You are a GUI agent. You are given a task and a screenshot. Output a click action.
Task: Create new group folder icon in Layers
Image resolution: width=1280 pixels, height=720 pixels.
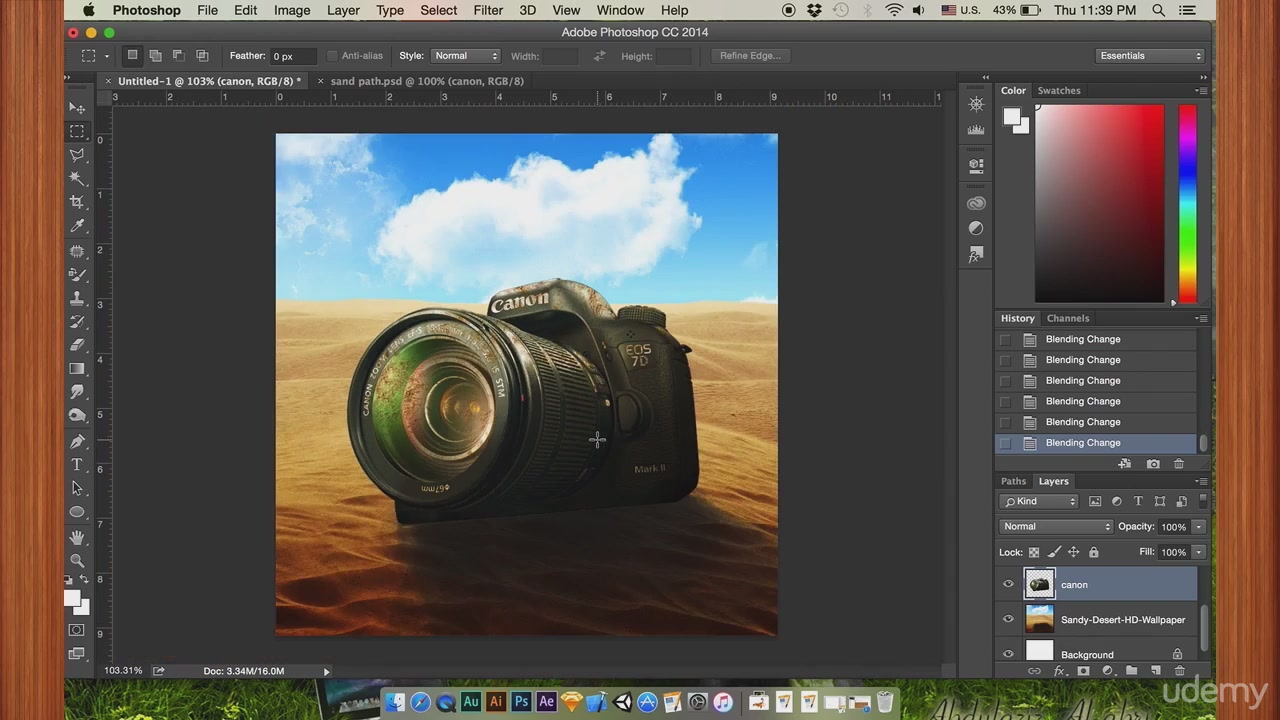[1131, 671]
